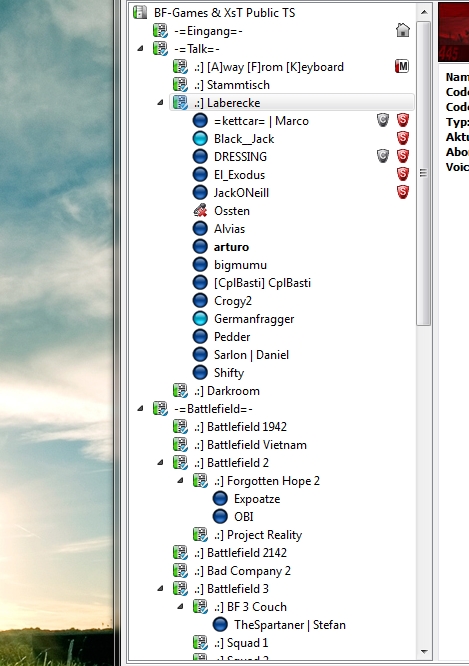The width and height of the screenshot is (469, 666).
Task: Click the red S badge next to kettcar Marco
Action: tap(403, 120)
